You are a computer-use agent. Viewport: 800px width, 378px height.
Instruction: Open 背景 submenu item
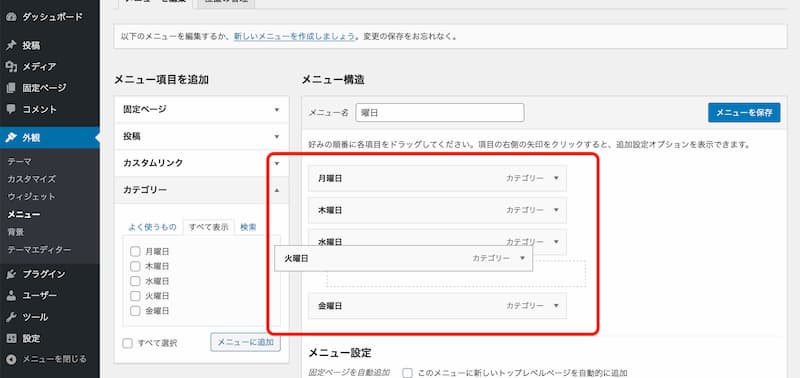coord(15,232)
